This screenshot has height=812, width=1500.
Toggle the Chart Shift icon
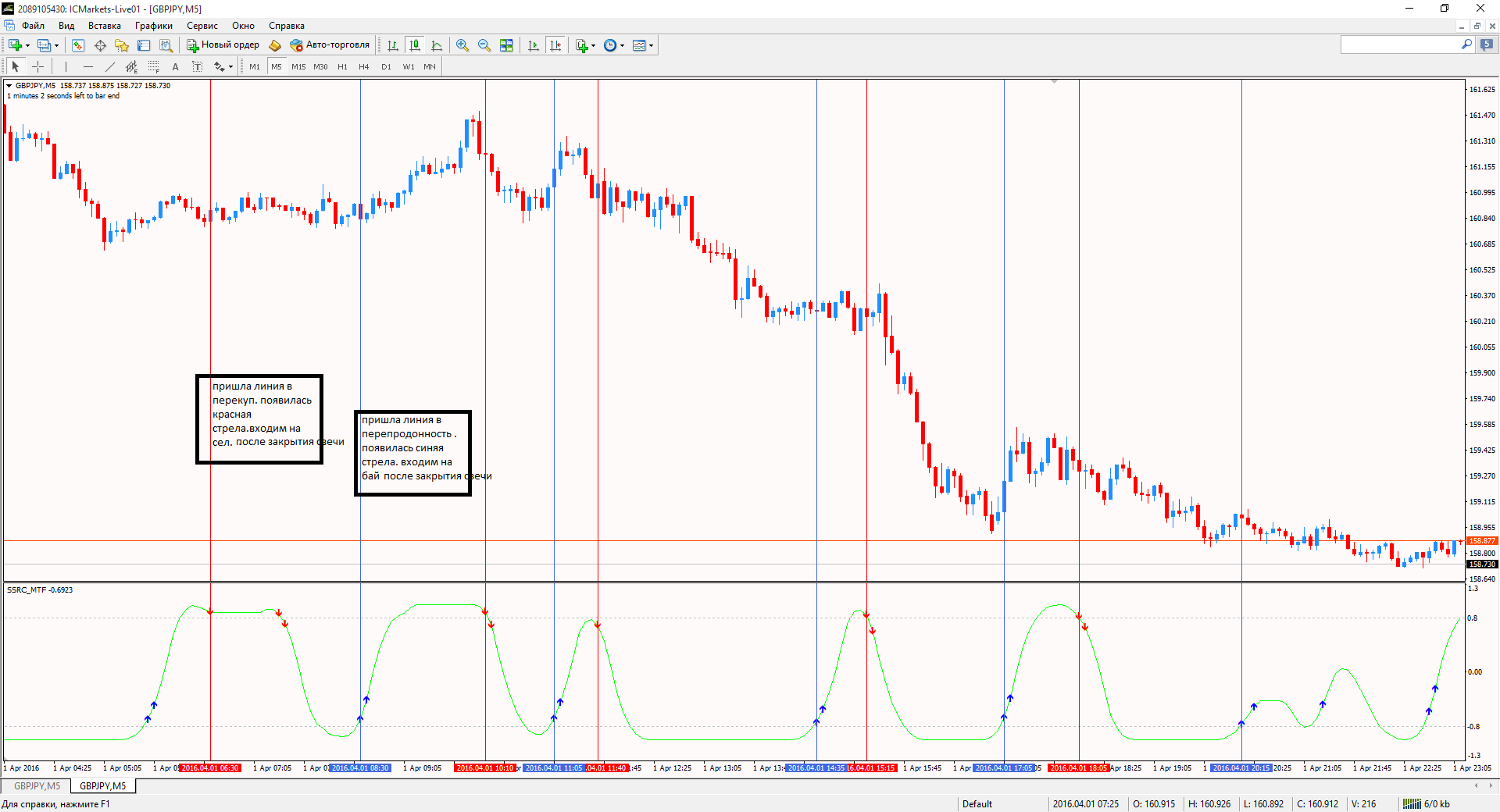click(x=555, y=45)
